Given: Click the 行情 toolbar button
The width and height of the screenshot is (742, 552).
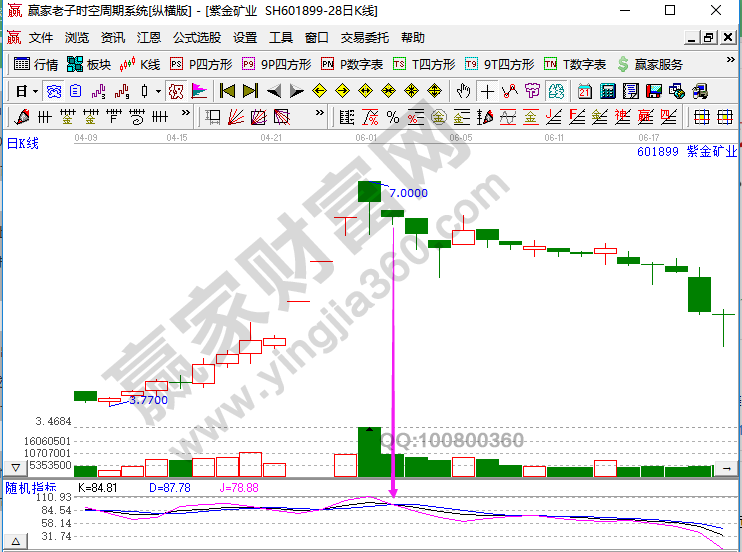Looking at the screenshot, I should 36,64.
